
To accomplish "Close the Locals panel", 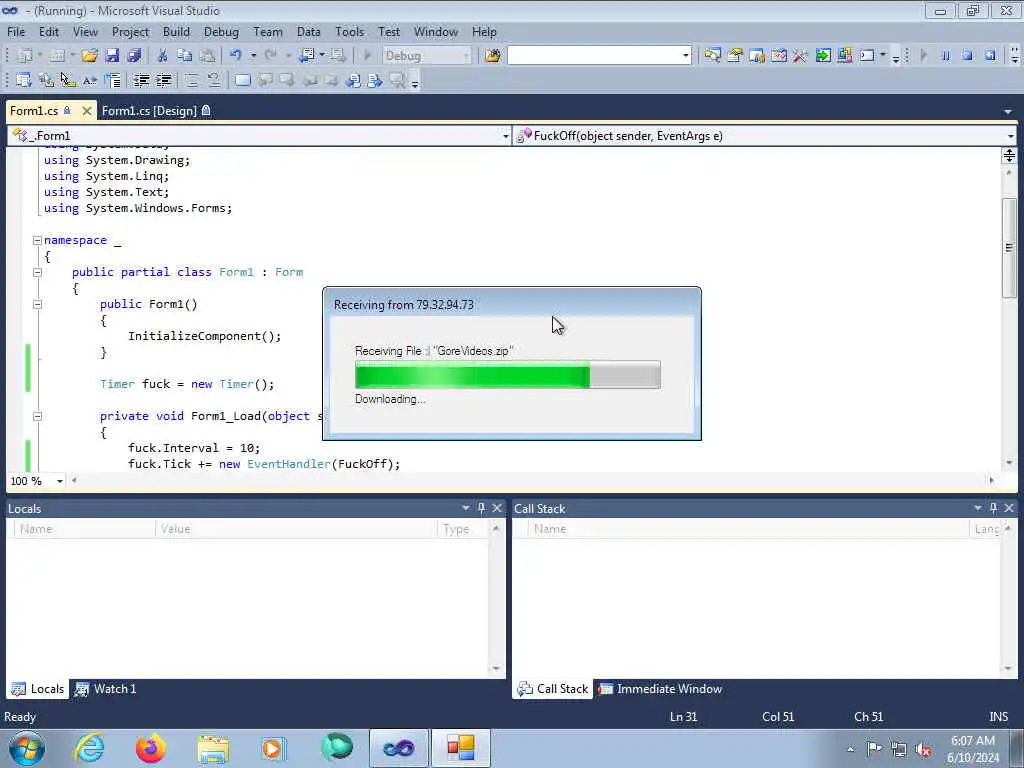I will [x=497, y=508].
